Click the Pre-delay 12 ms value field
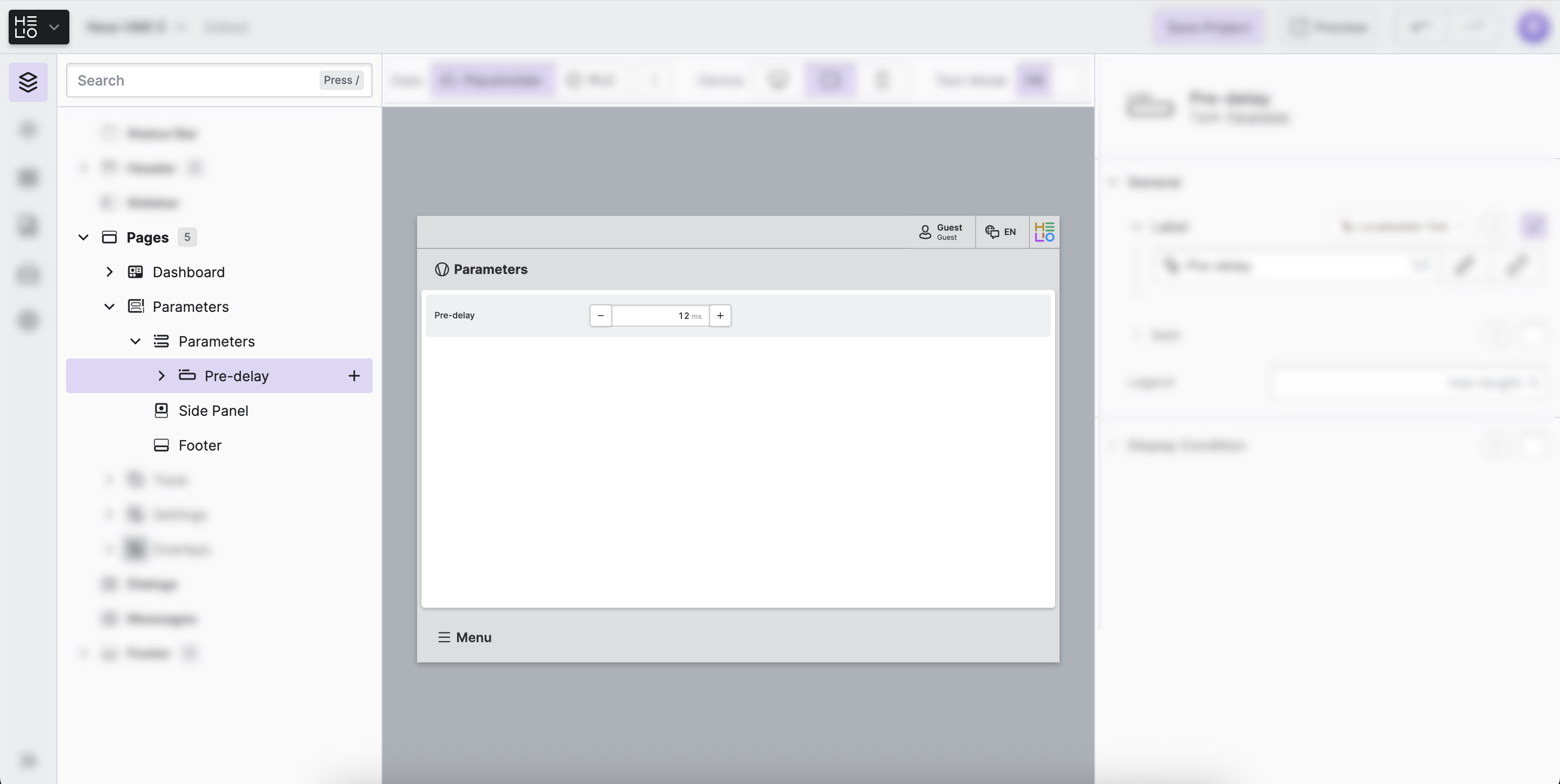Viewport: 1560px width, 784px height. pos(660,316)
